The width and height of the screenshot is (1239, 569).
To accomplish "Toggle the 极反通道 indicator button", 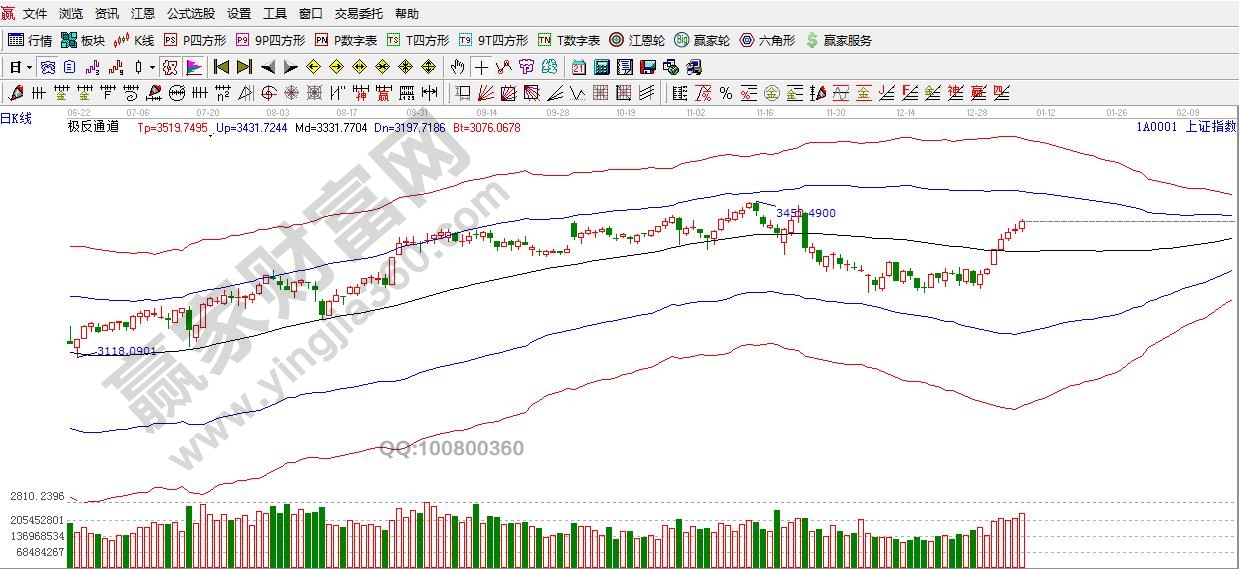I will click(92, 127).
